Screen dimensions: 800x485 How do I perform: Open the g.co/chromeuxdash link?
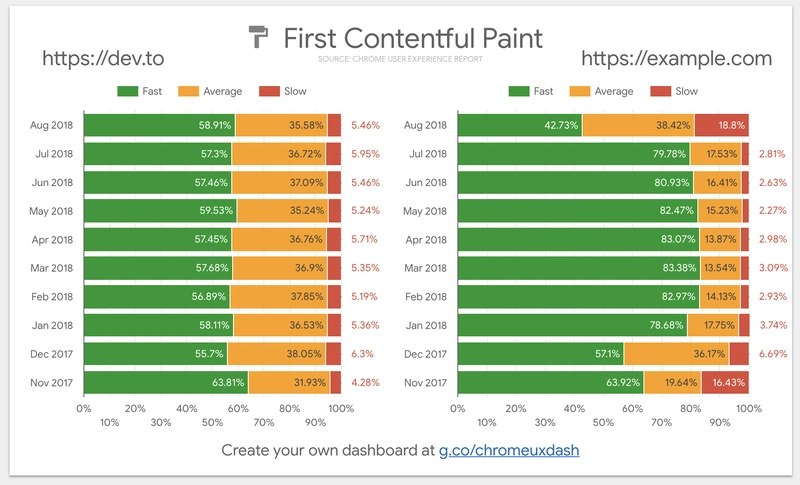509,450
